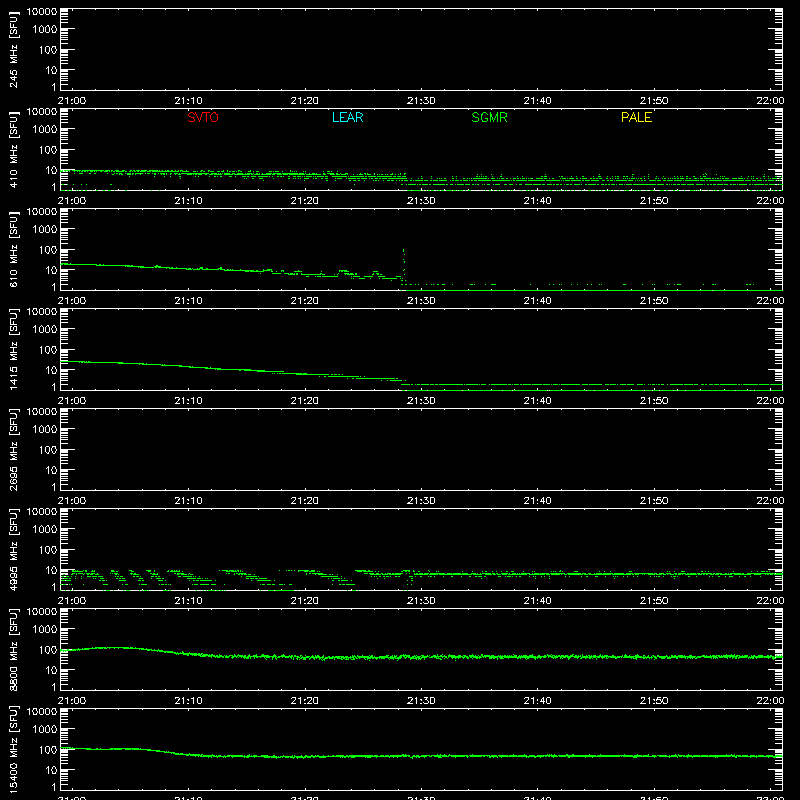This screenshot has height=800, width=800.
Task: Click the 8800 MHz flux peak near 21:05
Action: (117, 648)
